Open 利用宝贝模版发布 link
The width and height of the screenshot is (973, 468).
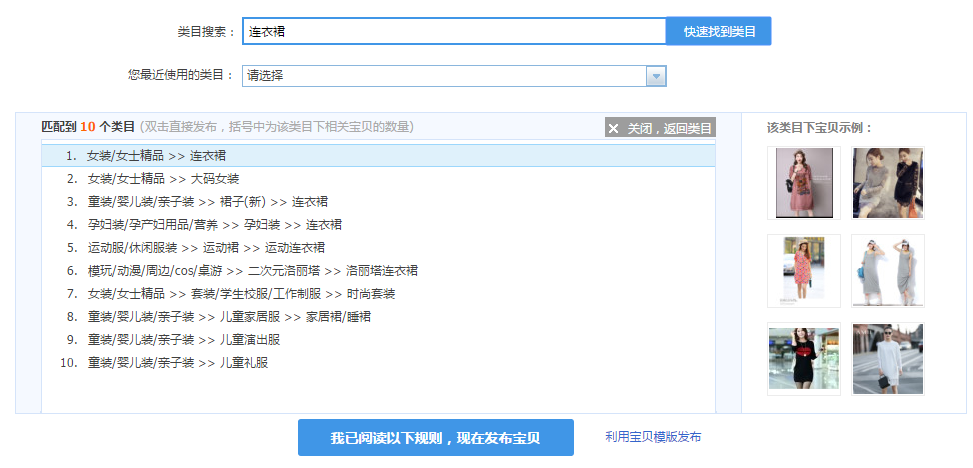point(653,437)
